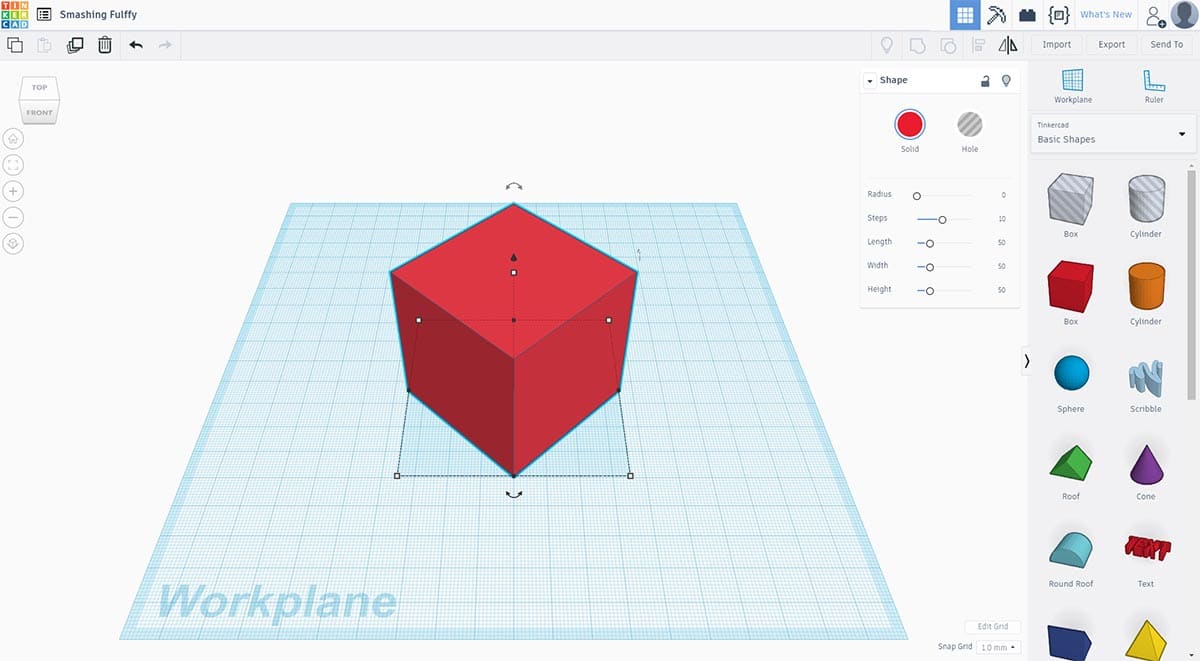Open the Export menu
The image size is (1200, 661).
1111,45
